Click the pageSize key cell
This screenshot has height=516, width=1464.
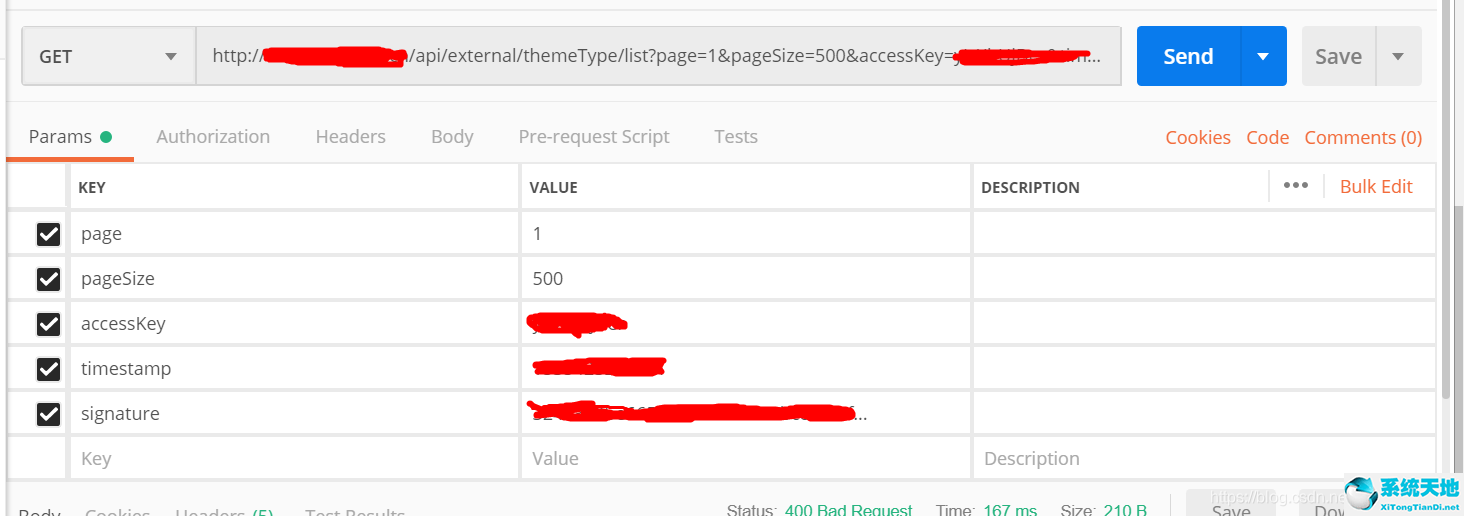(295, 279)
